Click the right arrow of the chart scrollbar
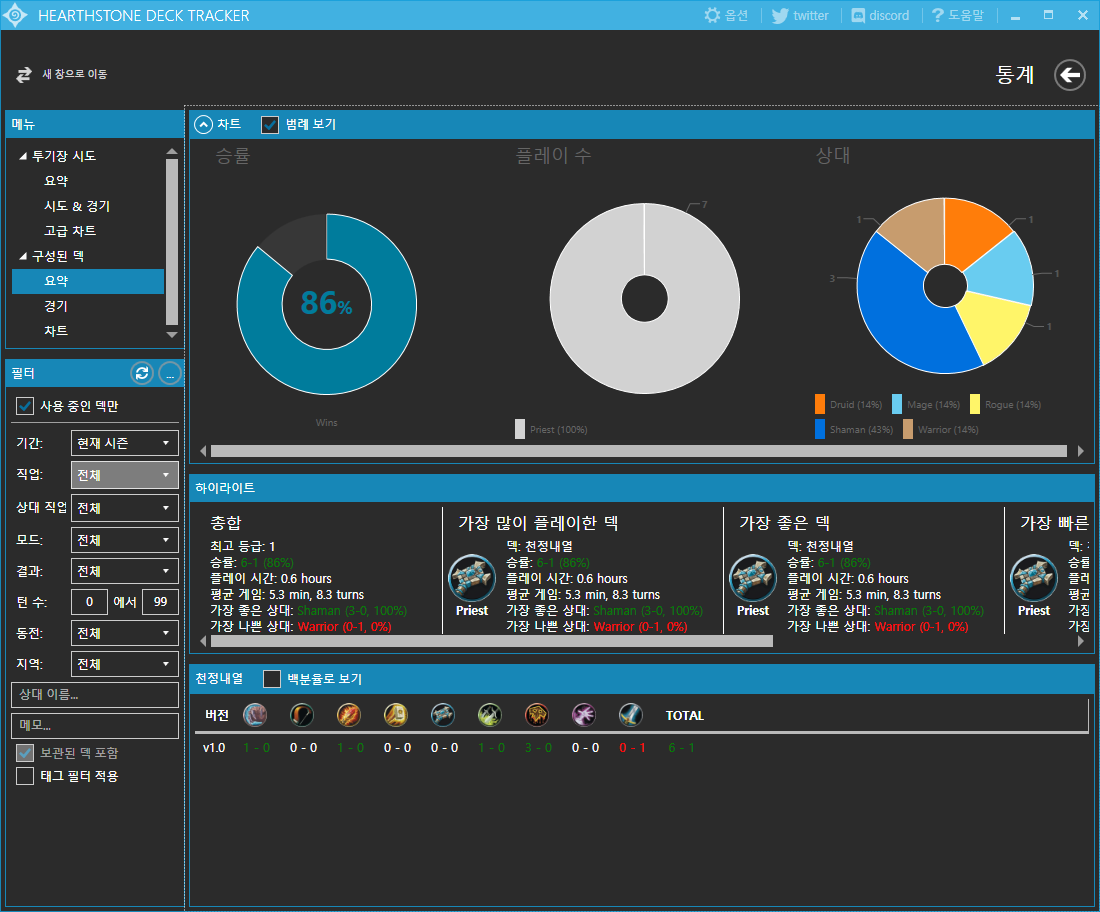1100x912 pixels. coord(1081,451)
